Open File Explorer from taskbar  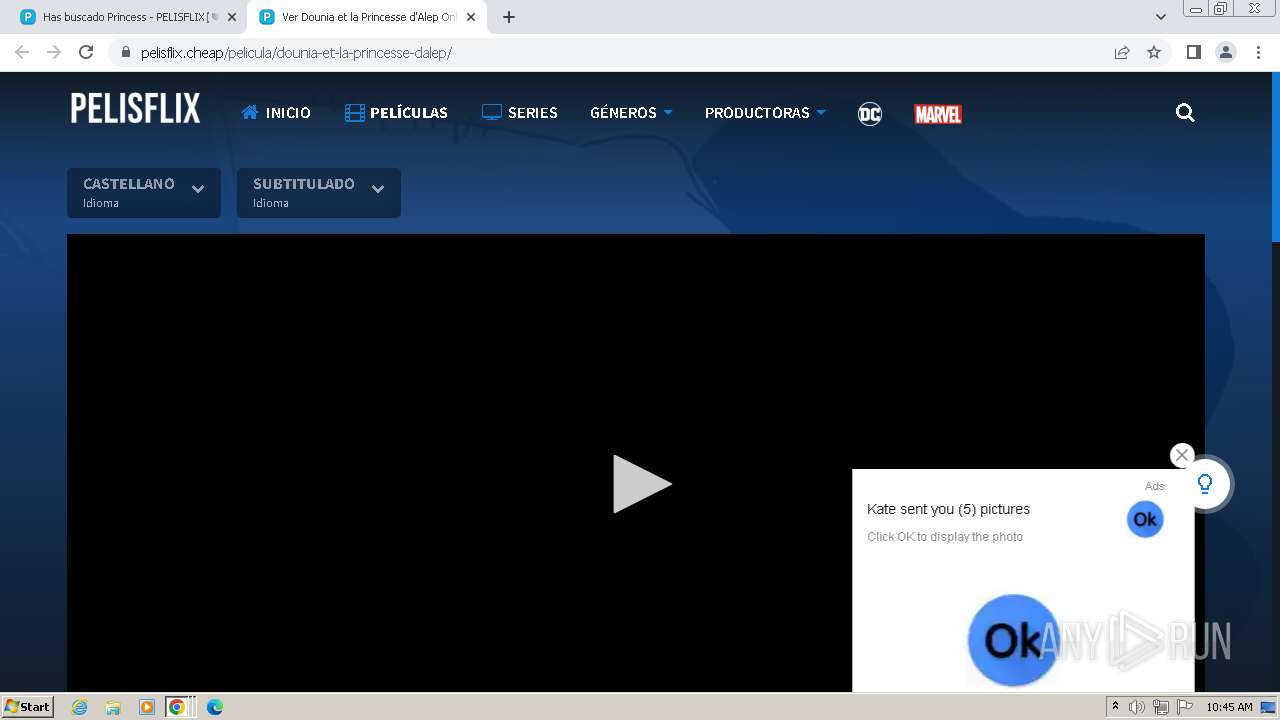tap(113, 707)
